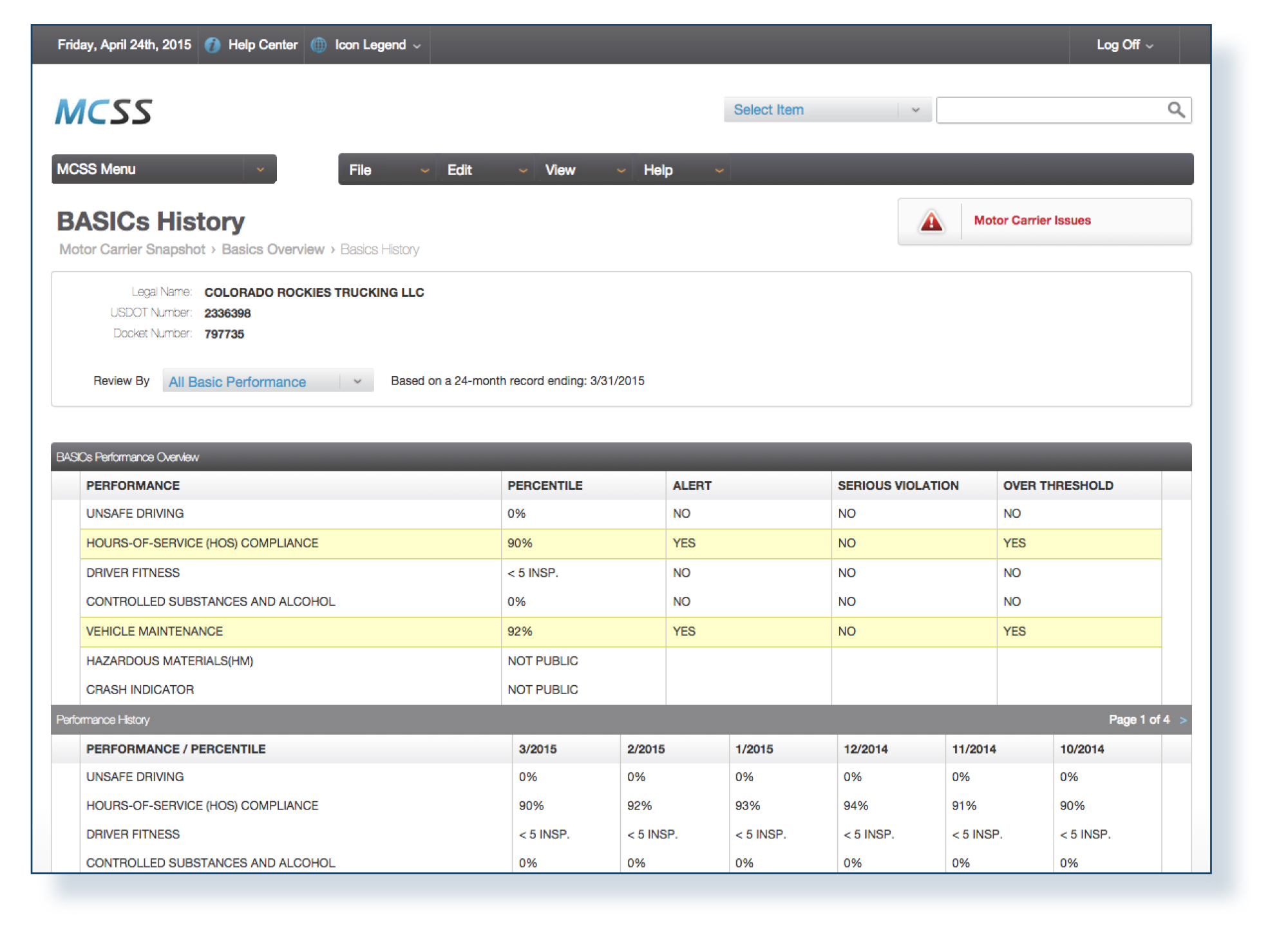Viewport: 1288px width, 926px height.
Task: Go to Motor Carrier Snapshot breadcrumb
Action: 132,250
